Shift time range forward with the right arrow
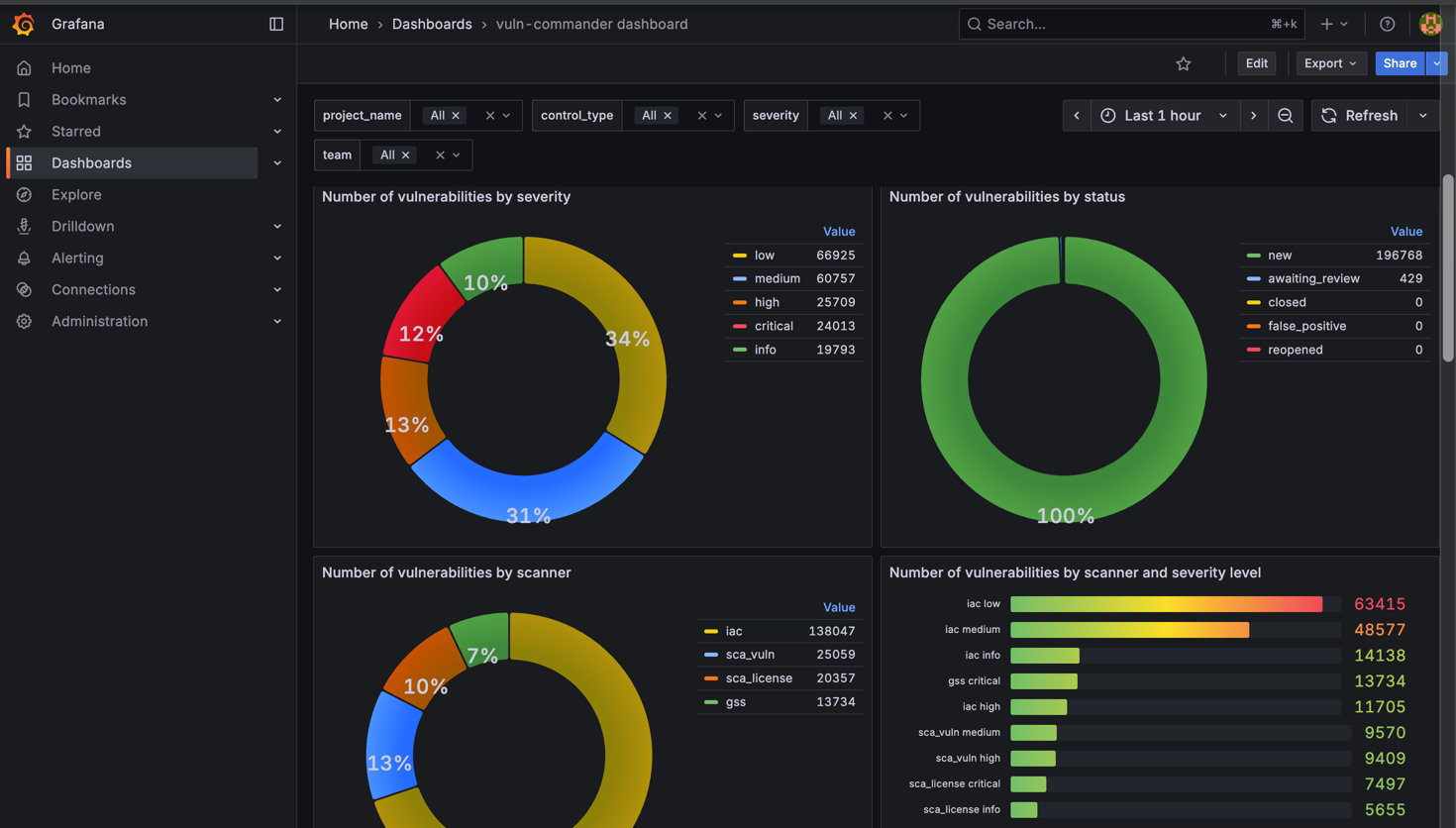1456x828 pixels. (x=1253, y=116)
